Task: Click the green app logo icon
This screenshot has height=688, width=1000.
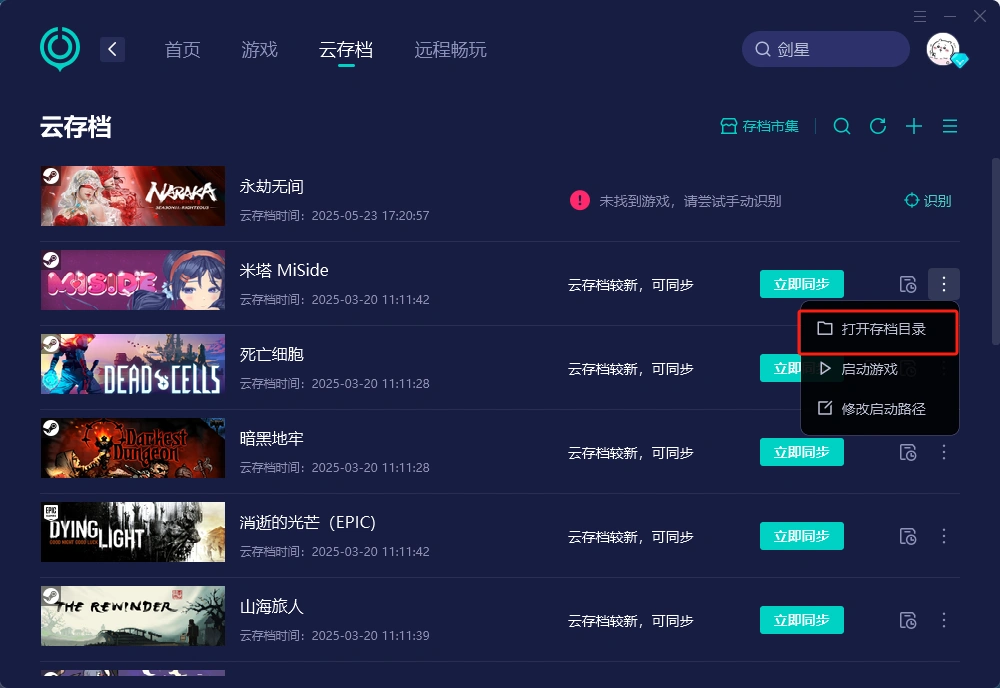Action: [60, 49]
